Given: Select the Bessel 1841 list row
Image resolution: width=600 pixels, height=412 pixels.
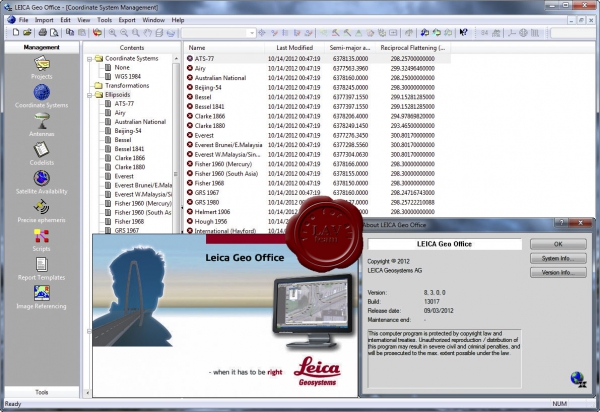Looking at the screenshot, I should (318, 106).
